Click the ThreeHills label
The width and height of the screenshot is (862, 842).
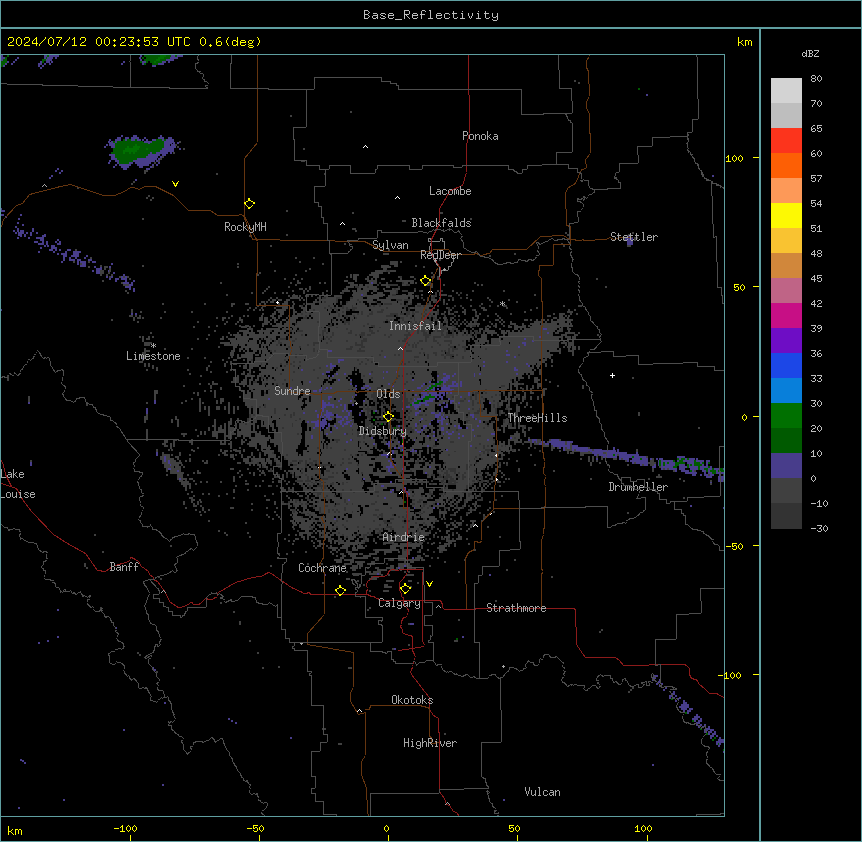[x=537, y=418]
